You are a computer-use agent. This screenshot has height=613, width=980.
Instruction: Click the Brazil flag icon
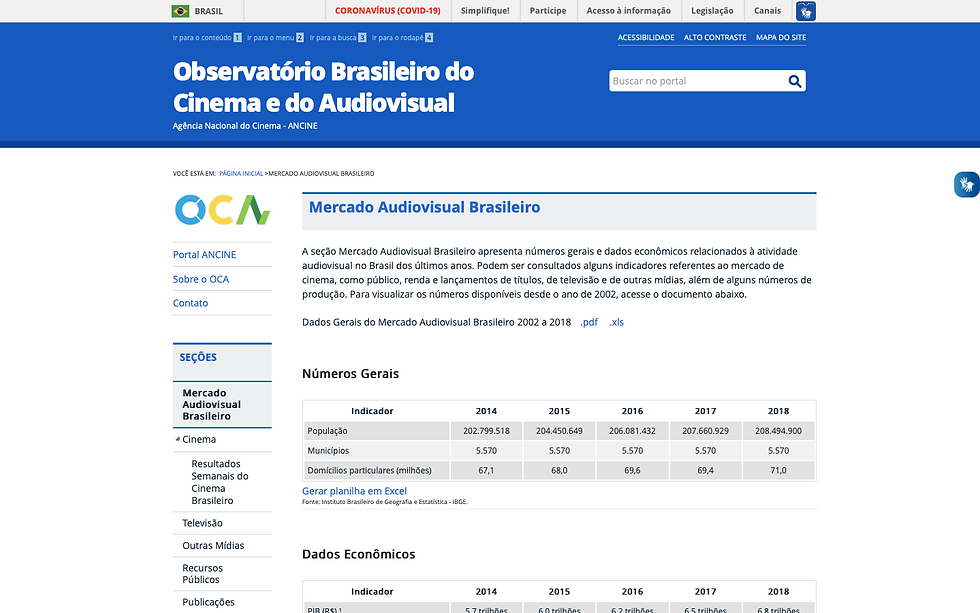point(180,11)
